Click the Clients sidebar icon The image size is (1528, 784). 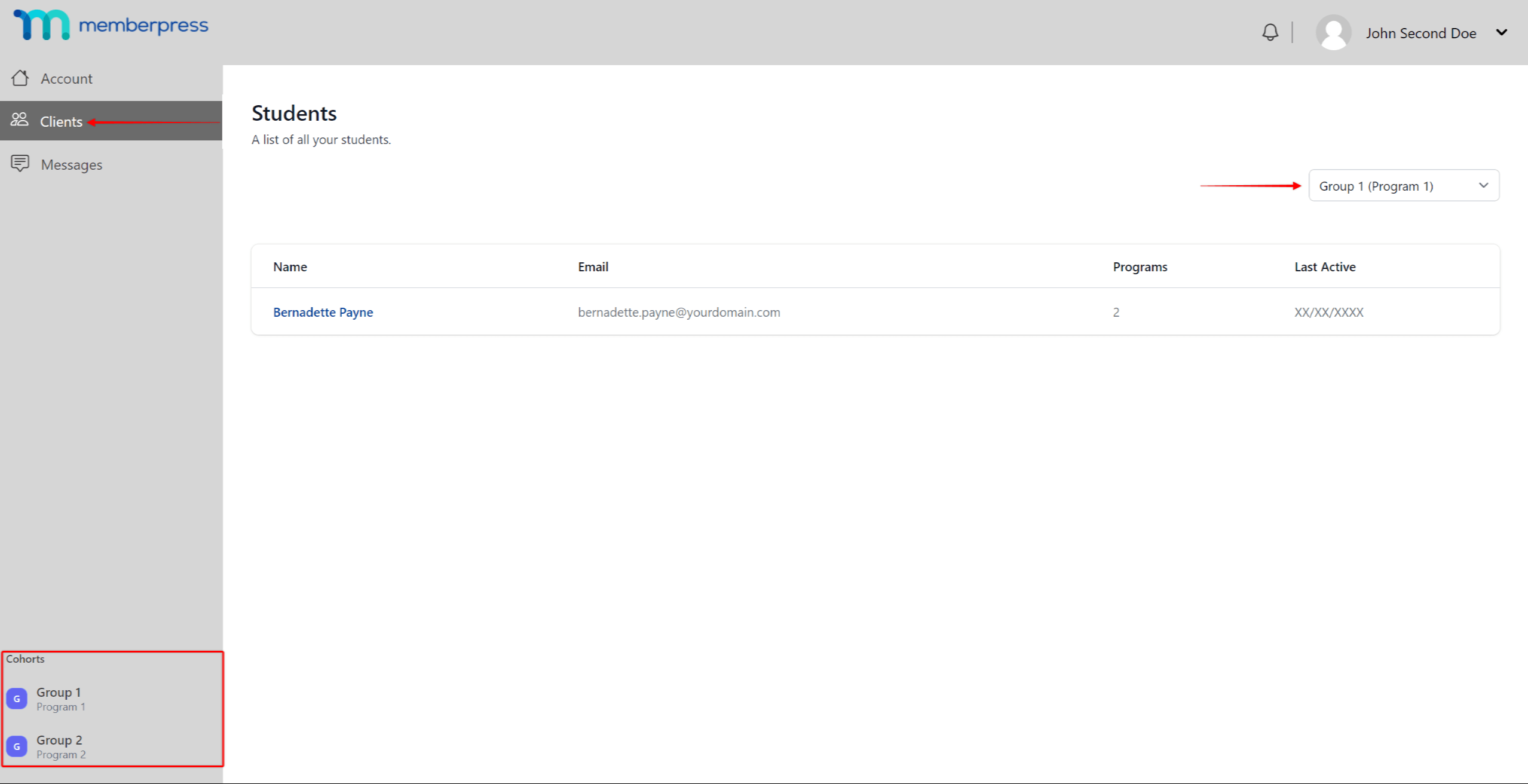pos(19,120)
